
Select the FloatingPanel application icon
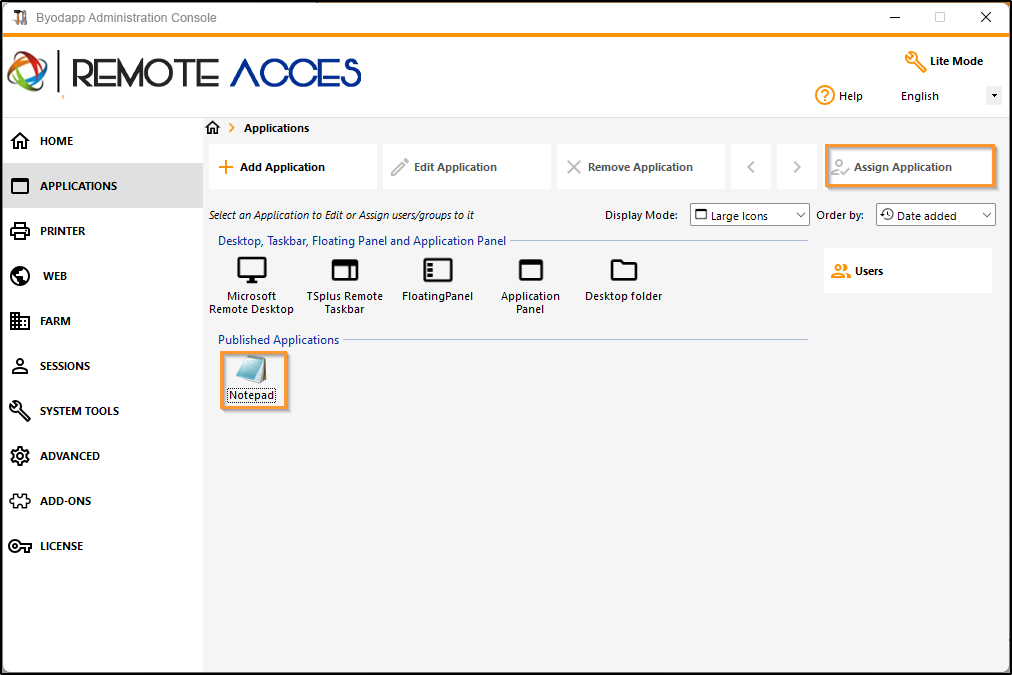click(438, 270)
